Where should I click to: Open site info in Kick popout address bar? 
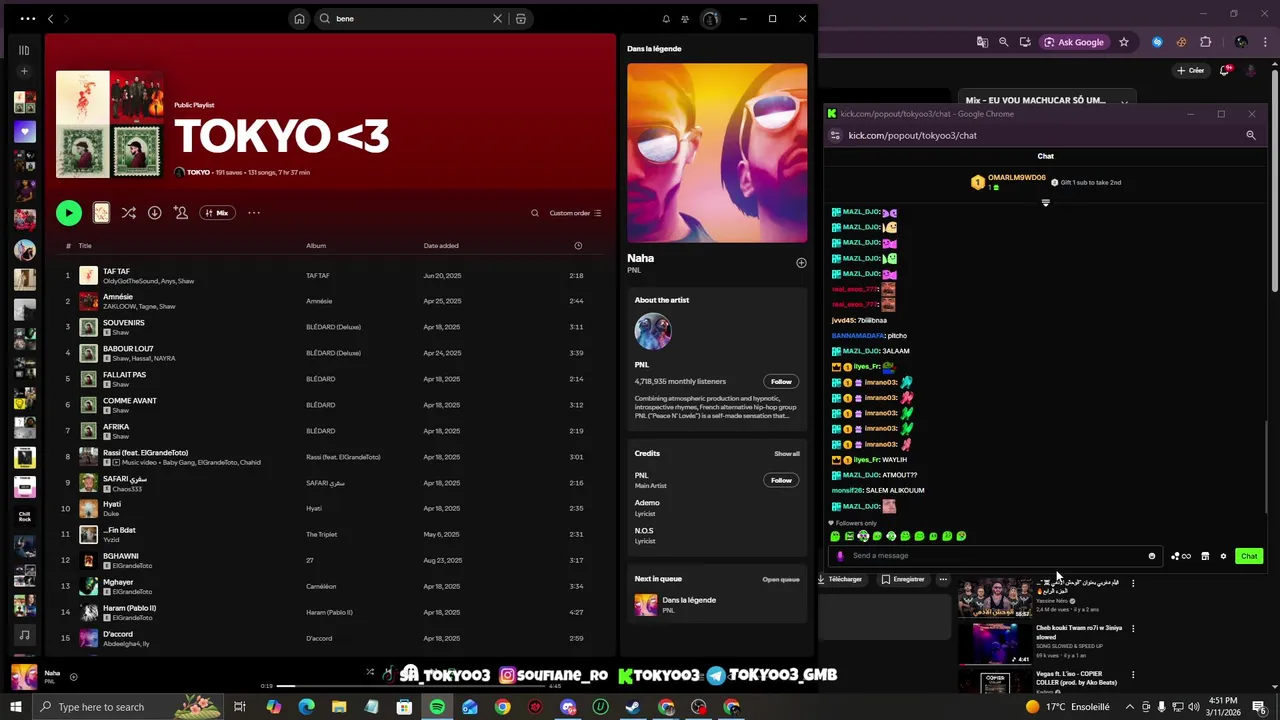[x=836, y=135]
